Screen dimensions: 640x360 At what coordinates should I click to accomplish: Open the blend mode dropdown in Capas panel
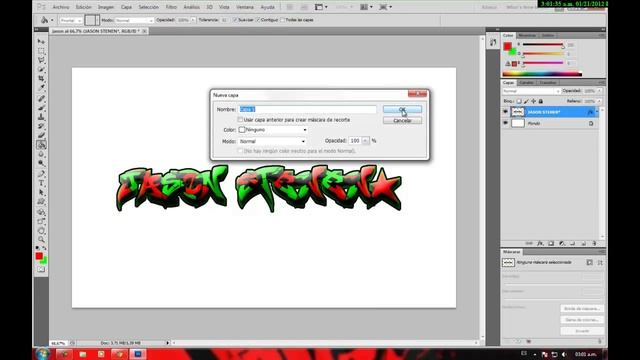[531, 91]
